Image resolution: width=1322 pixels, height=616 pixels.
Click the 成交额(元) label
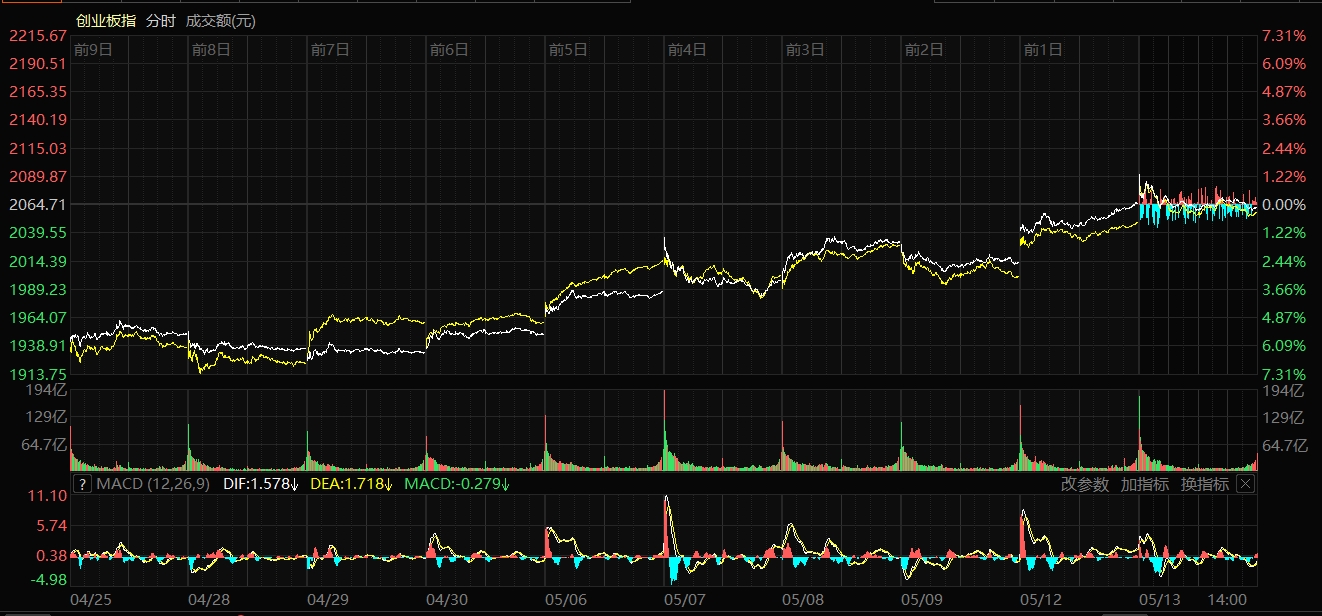coord(220,20)
